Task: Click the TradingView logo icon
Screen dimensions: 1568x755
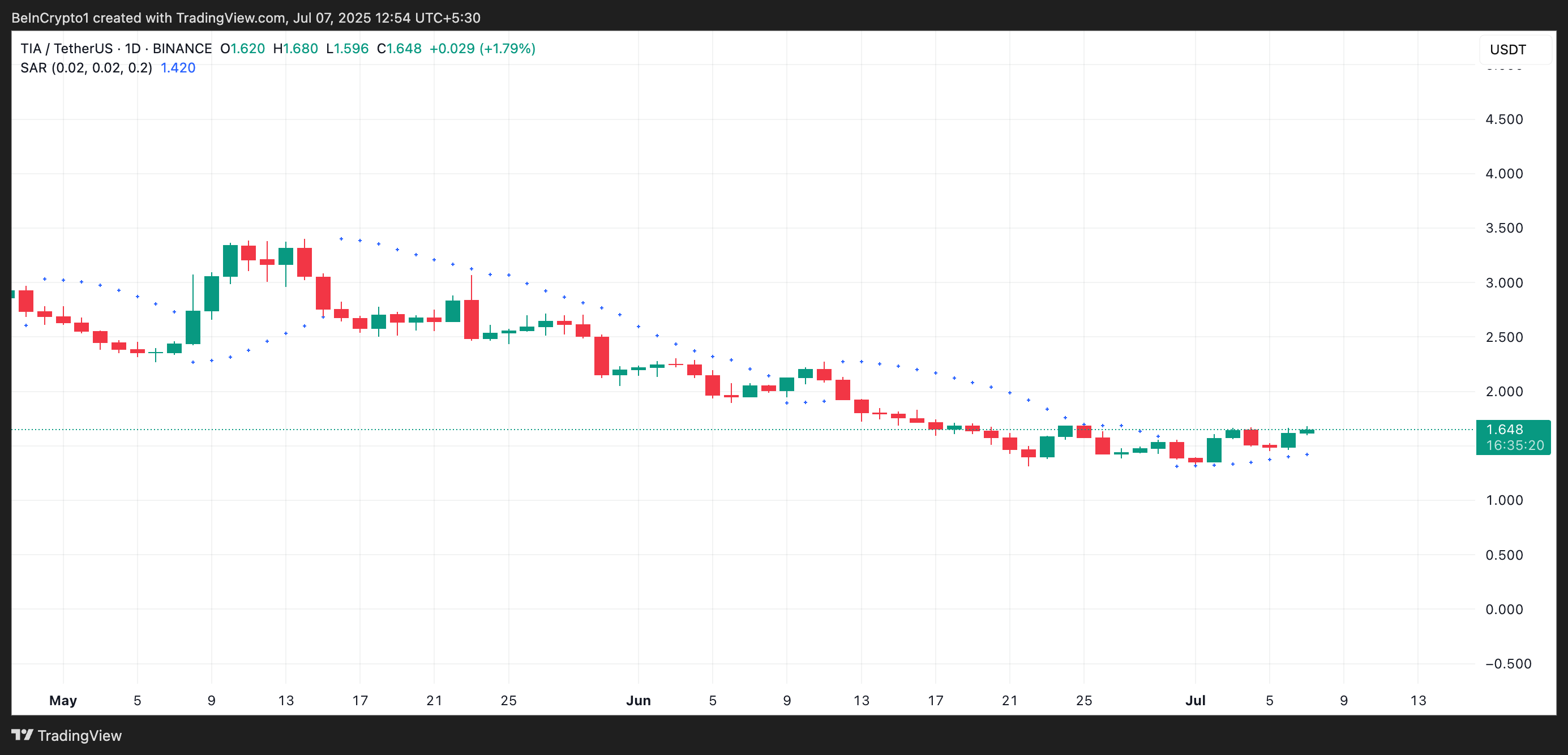Action: tap(22, 735)
